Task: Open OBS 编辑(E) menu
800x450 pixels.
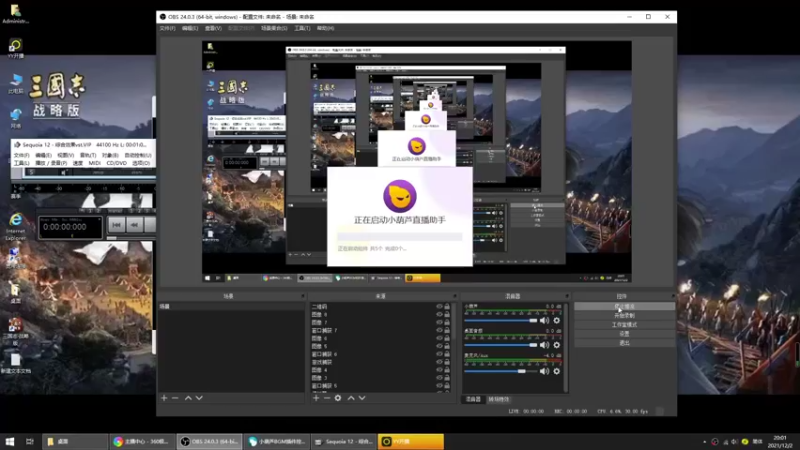Action: [x=190, y=29]
